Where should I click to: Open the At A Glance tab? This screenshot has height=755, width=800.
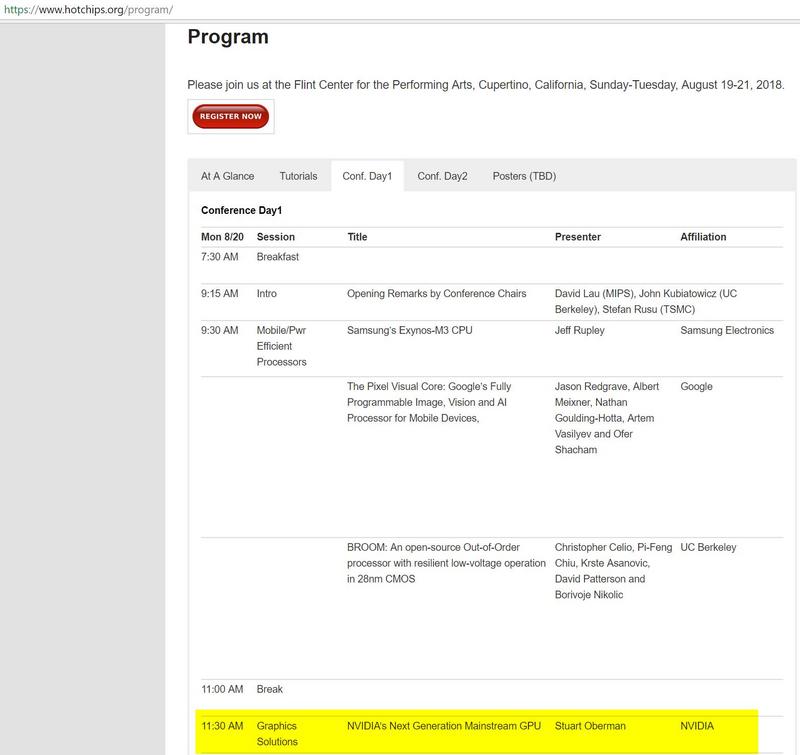[228, 176]
